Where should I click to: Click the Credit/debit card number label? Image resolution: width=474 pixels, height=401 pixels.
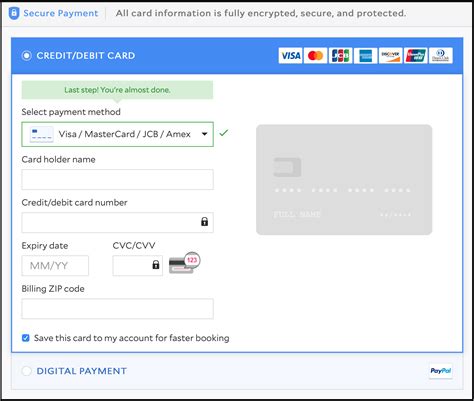[74, 202]
